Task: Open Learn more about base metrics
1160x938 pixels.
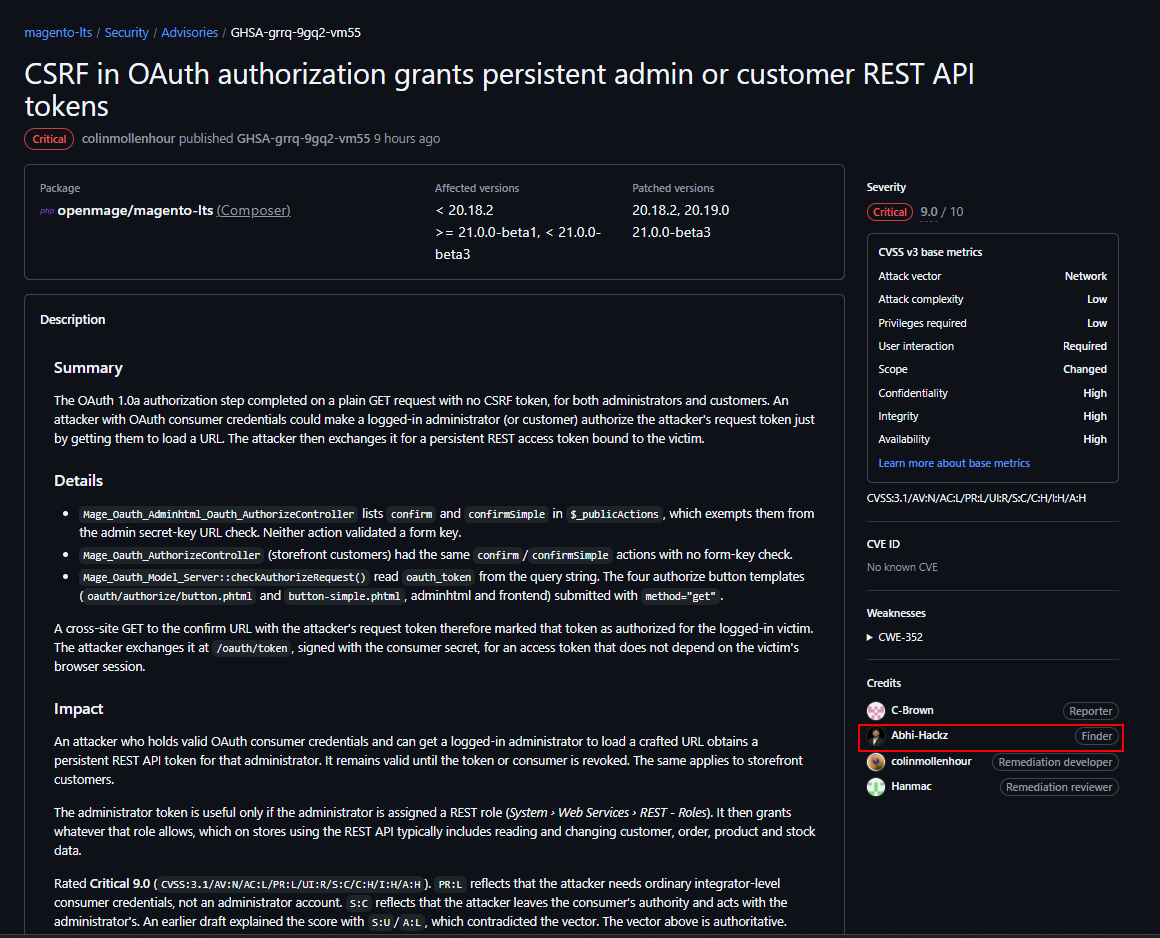Action: [954, 463]
